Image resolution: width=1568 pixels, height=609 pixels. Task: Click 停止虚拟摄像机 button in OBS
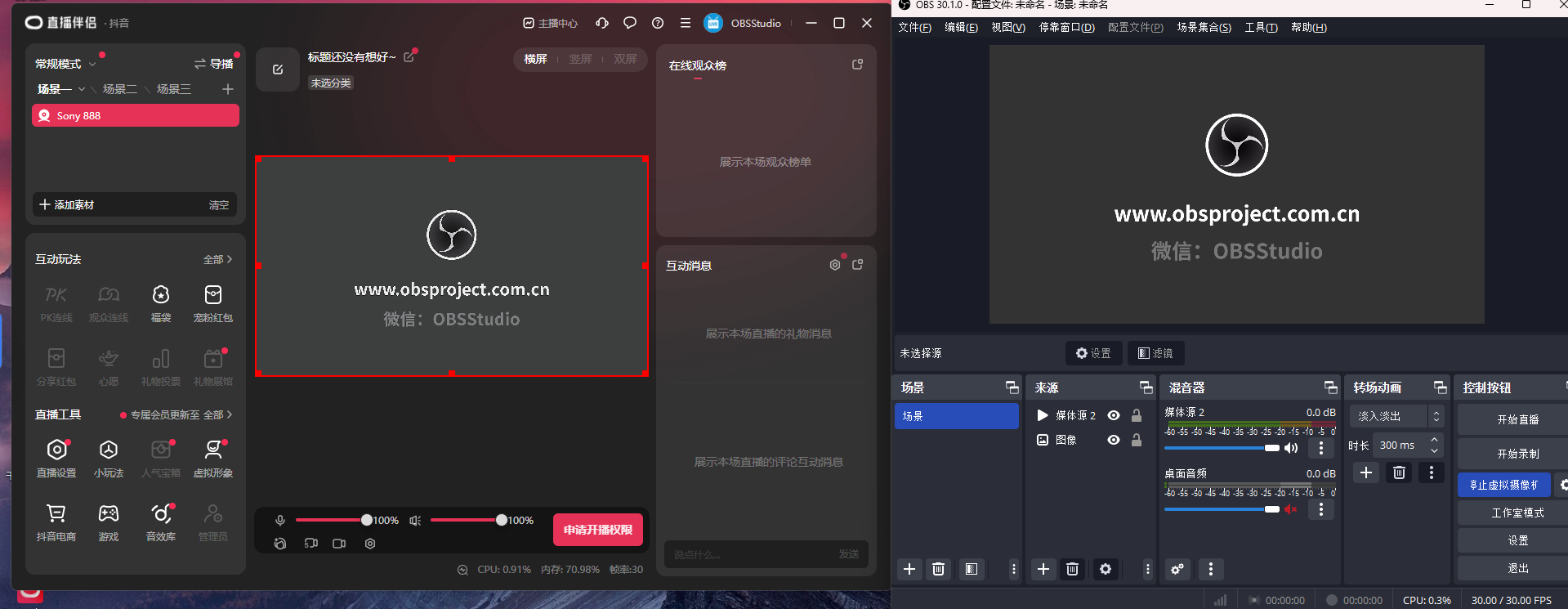[x=1504, y=485]
